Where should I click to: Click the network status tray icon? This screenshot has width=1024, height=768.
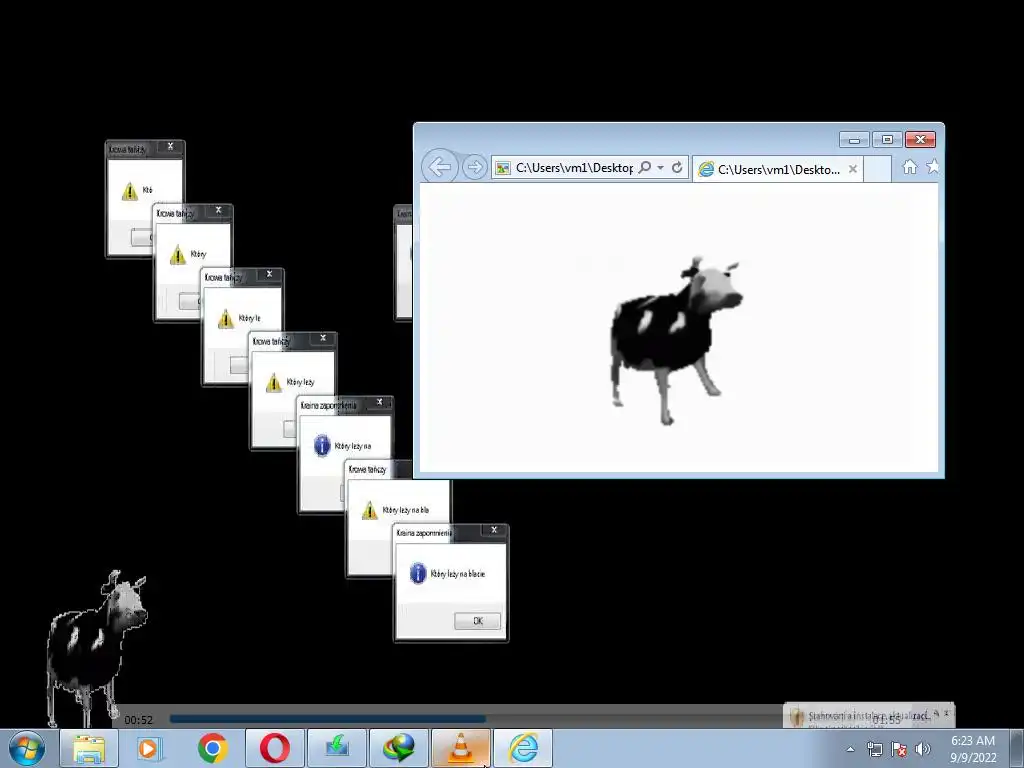click(x=874, y=749)
